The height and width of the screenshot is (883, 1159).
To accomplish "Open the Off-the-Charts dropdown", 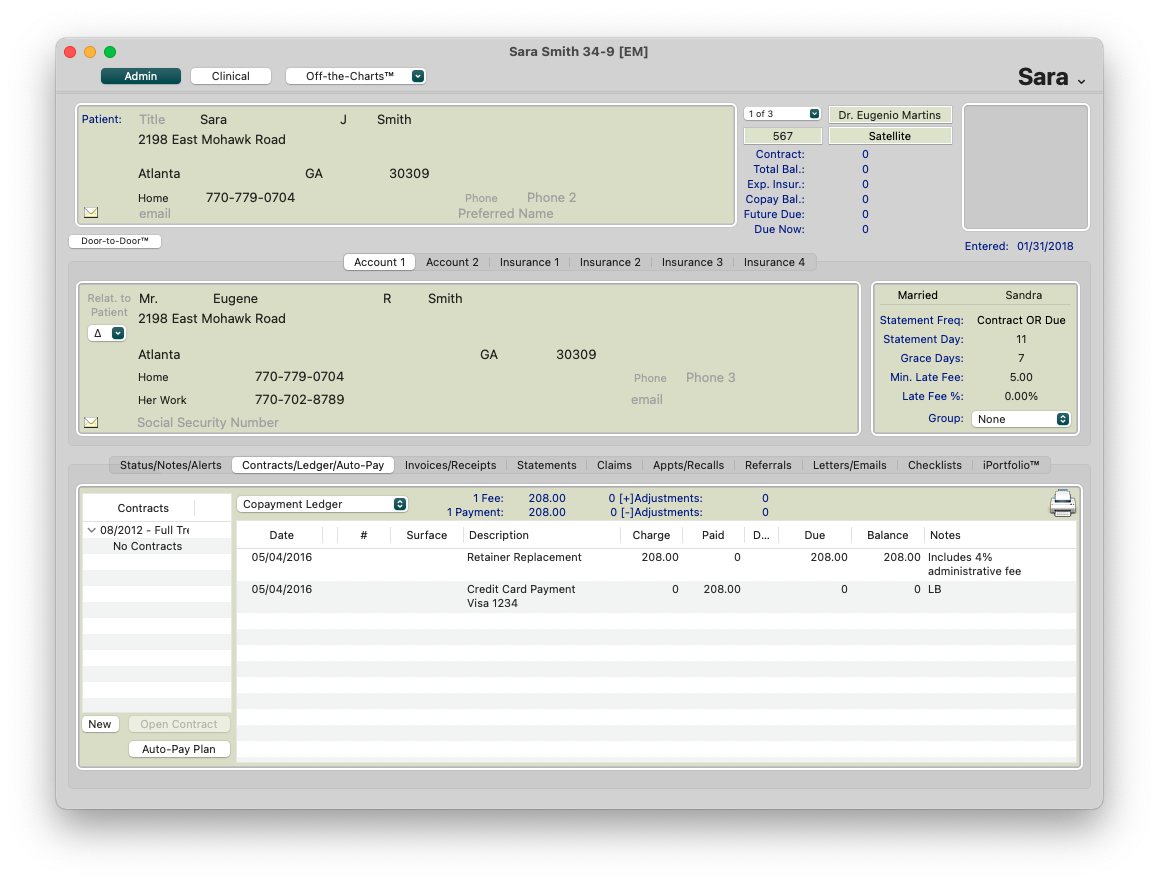I will tap(355, 76).
